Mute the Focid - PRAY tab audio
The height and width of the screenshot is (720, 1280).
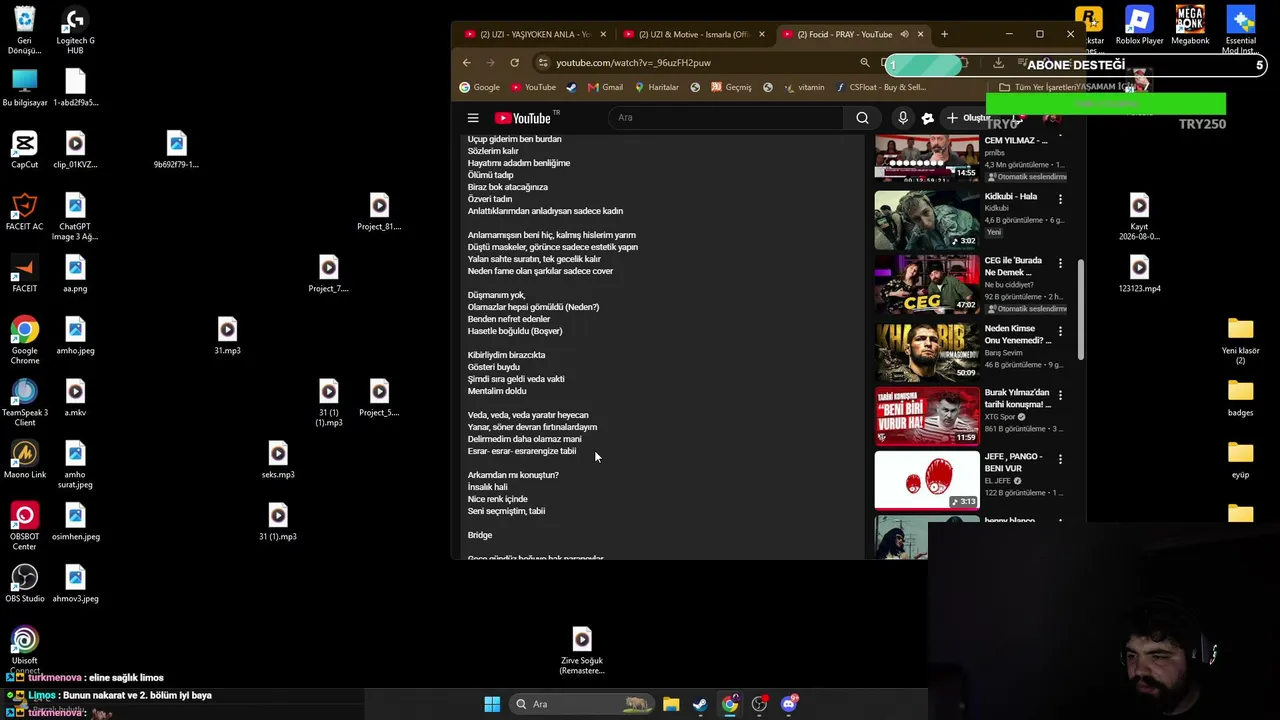pos(904,34)
